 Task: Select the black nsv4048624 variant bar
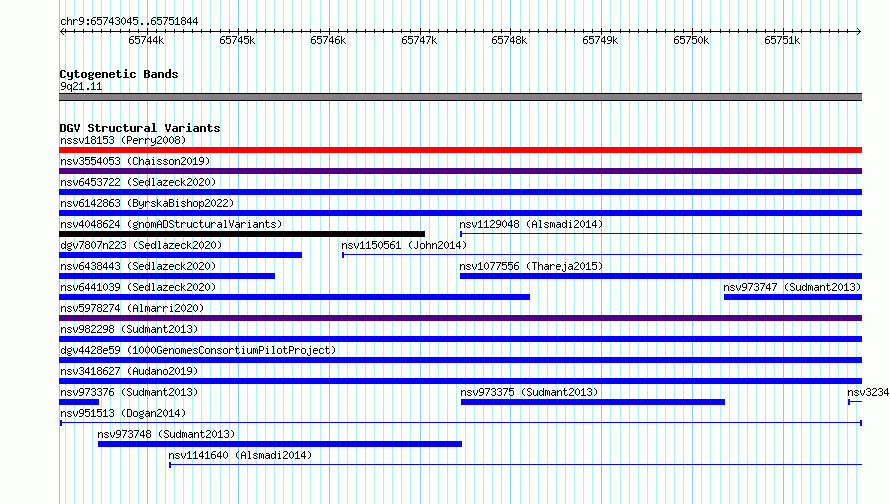point(242,234)
